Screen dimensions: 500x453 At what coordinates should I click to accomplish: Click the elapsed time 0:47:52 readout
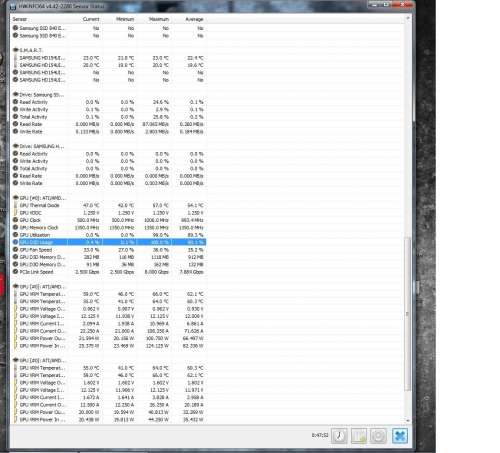pyautogui.click(x=320, y=435)
